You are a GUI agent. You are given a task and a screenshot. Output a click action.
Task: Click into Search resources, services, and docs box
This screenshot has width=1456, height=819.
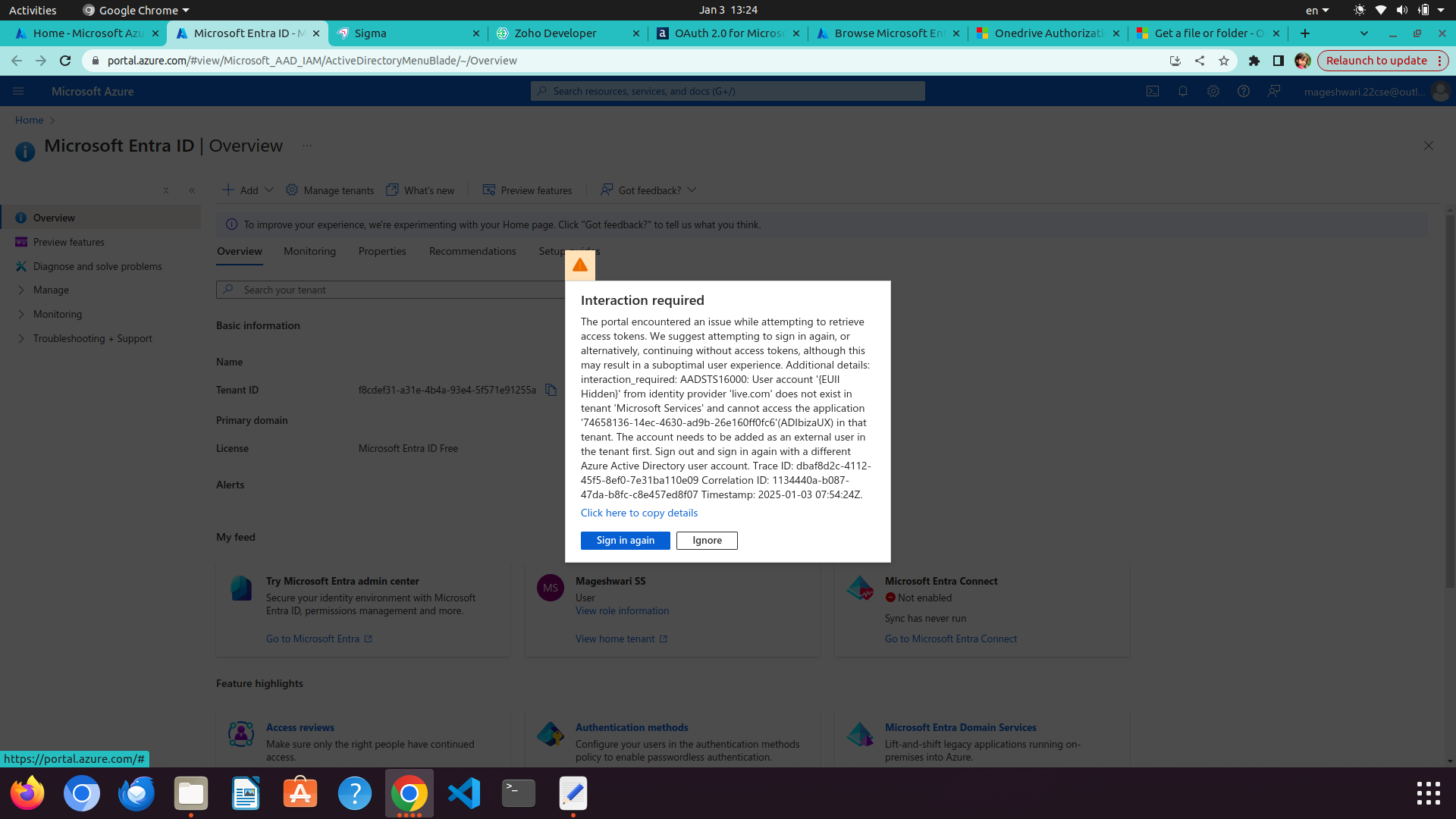click(x=728, y=91)
